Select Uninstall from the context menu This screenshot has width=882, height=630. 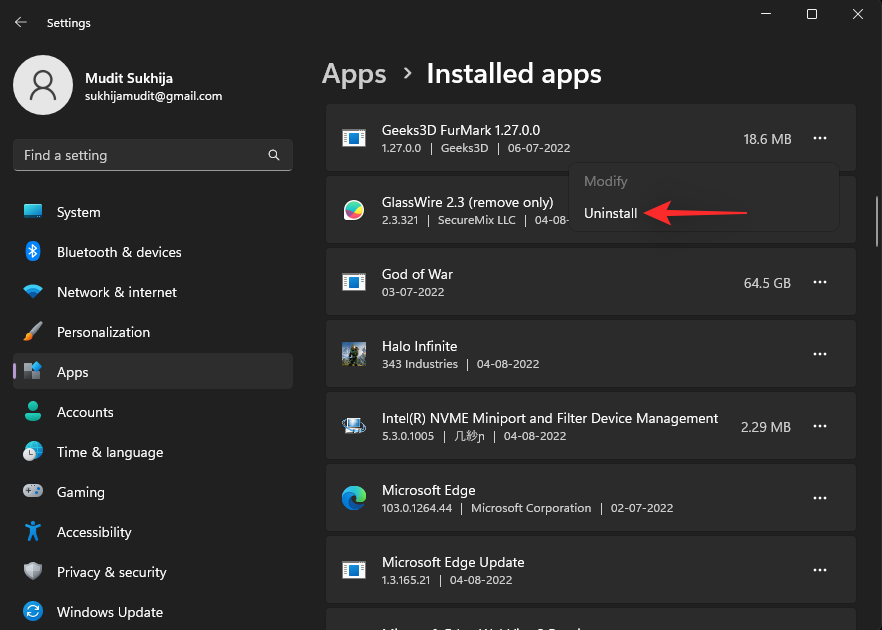coord(611,213)
